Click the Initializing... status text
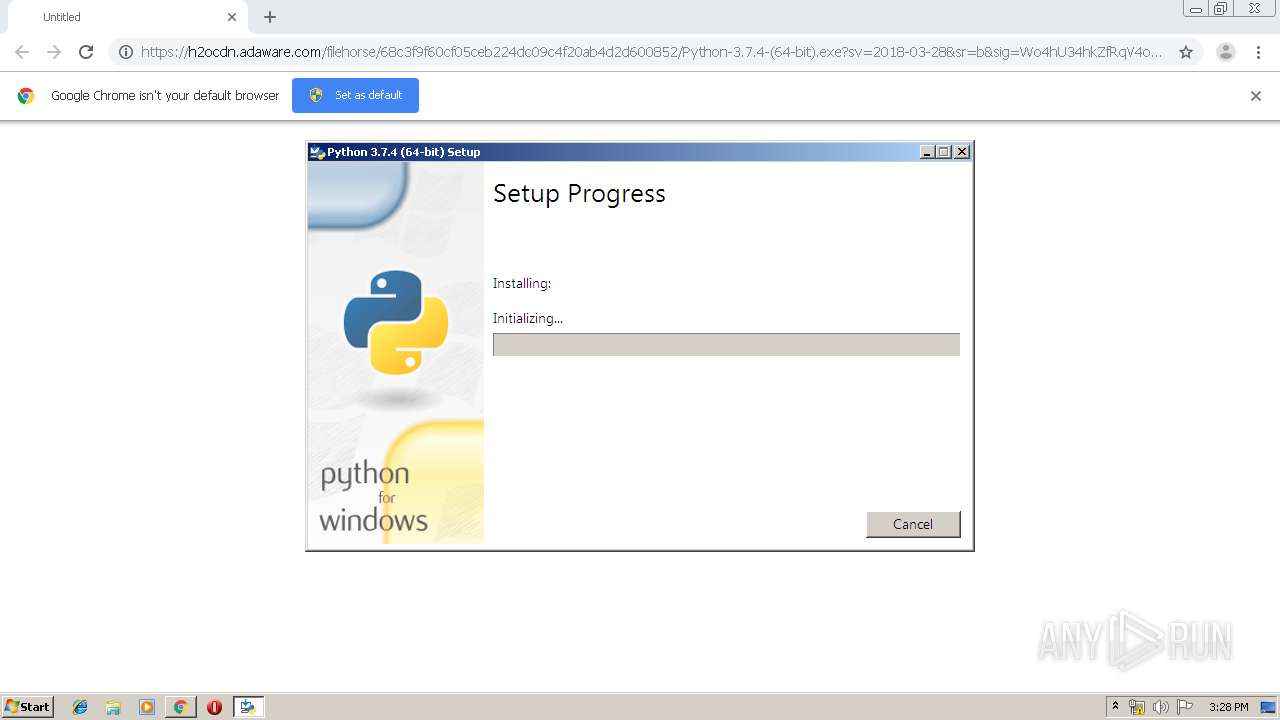Image resolution: width=1280 pixels, height=720 pixels. click(x=528, y=318)
